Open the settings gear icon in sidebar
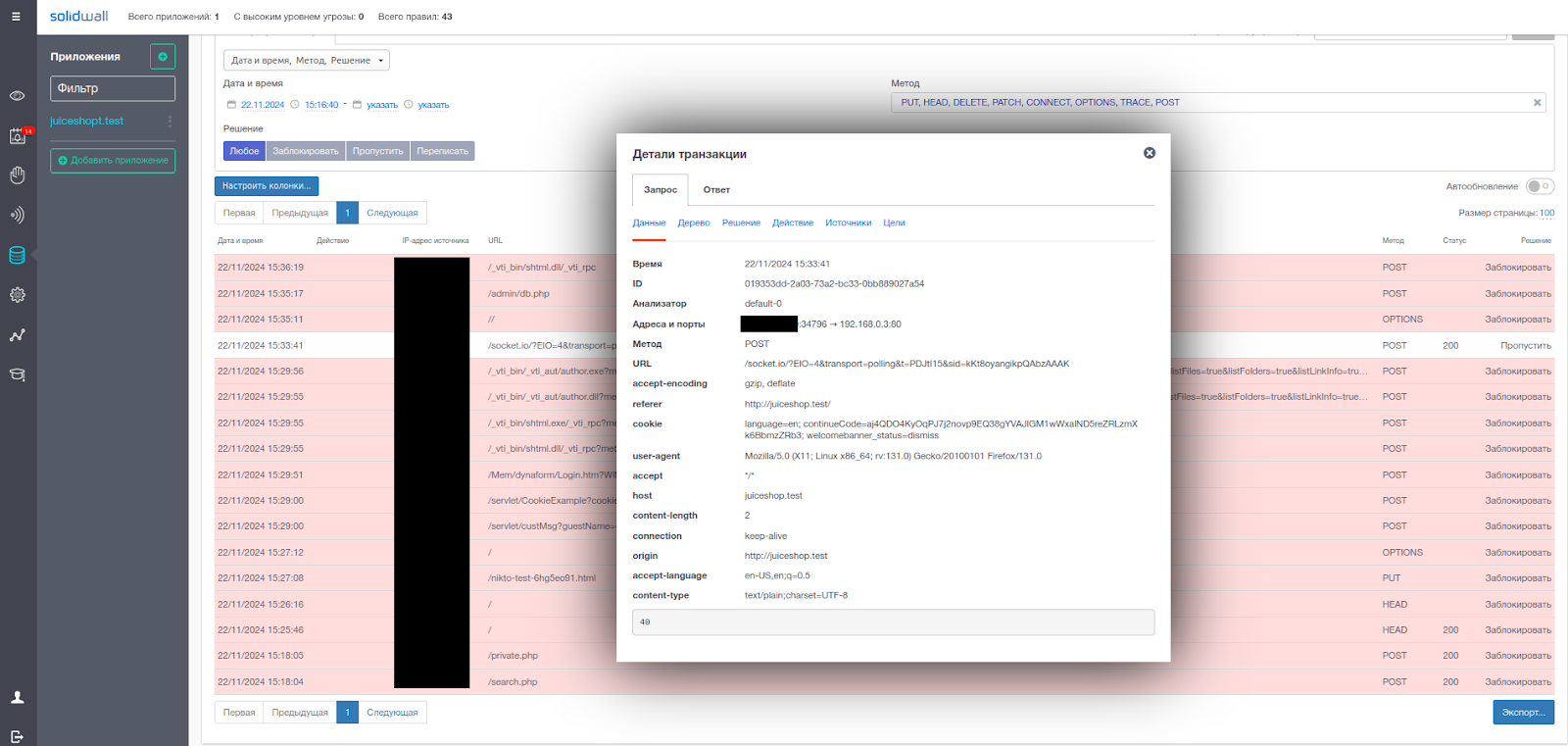 [17, 295]
